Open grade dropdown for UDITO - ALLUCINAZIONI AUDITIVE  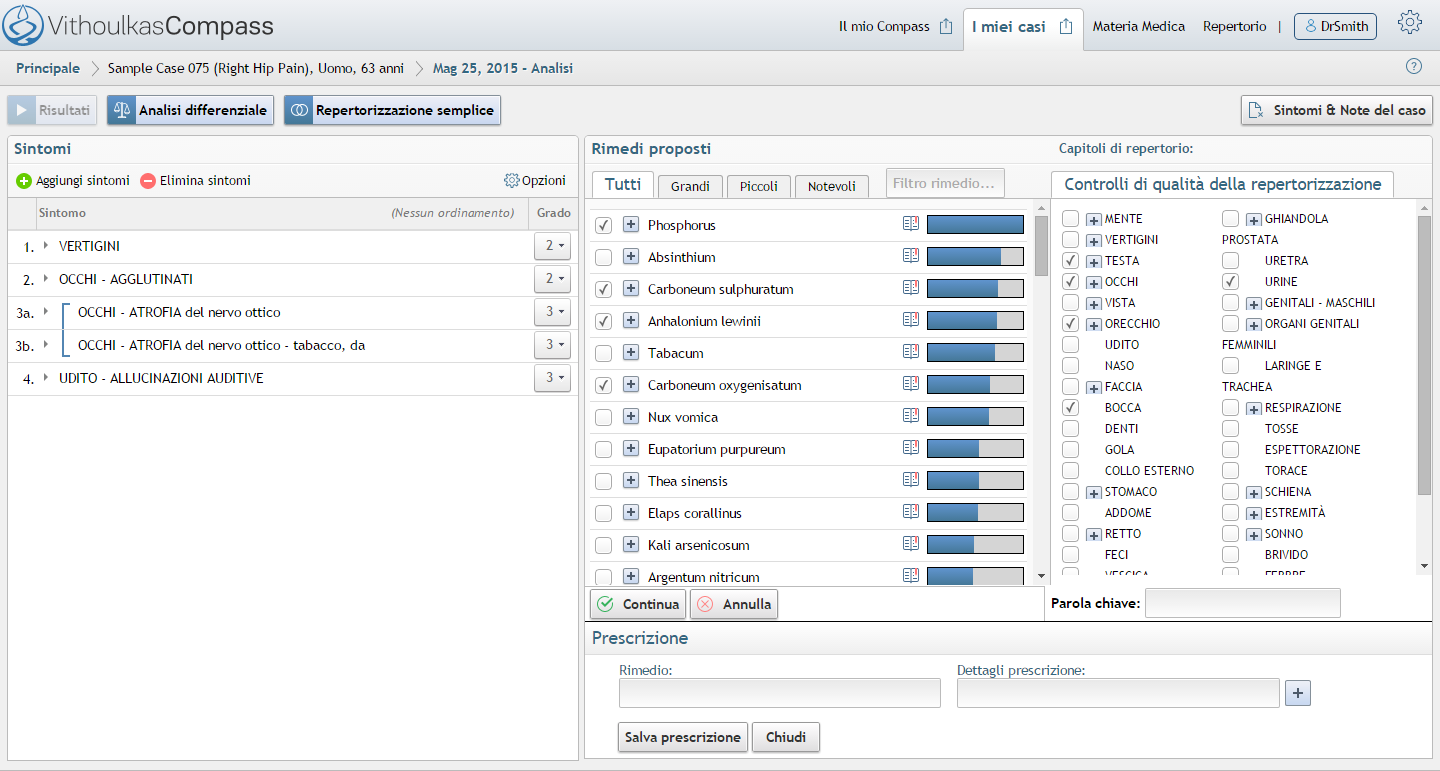[553, 378]
